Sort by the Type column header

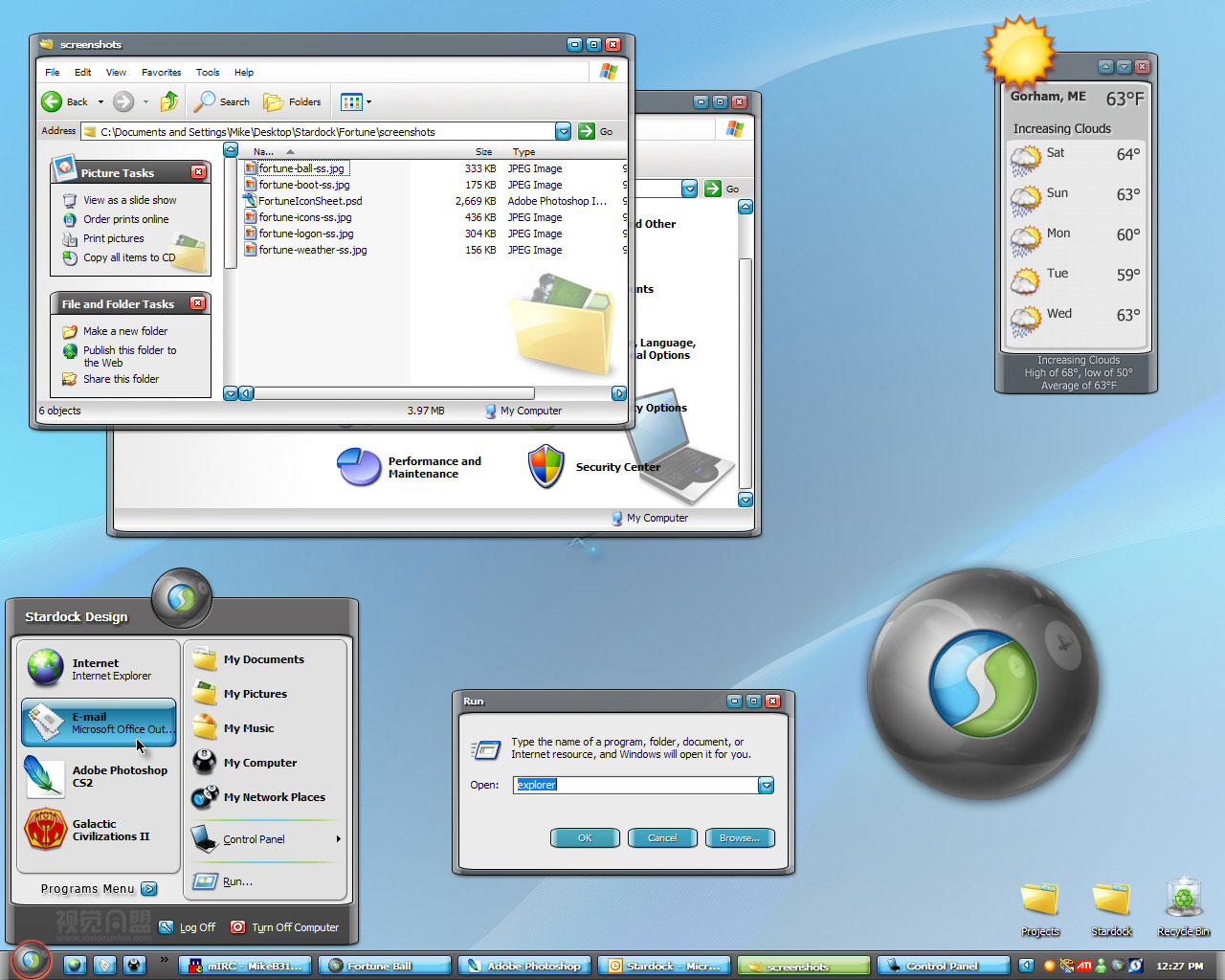pos(523,151)
